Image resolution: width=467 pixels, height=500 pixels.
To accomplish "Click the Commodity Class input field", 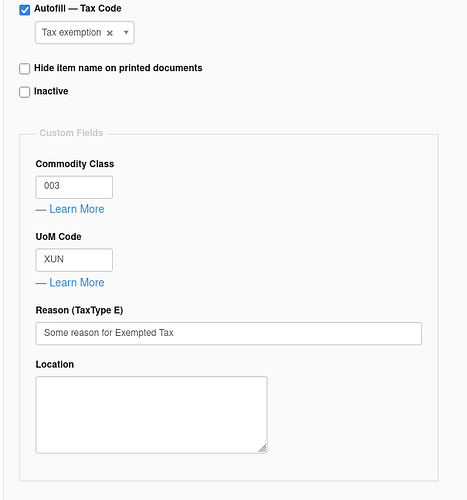I will coord(74,187).
